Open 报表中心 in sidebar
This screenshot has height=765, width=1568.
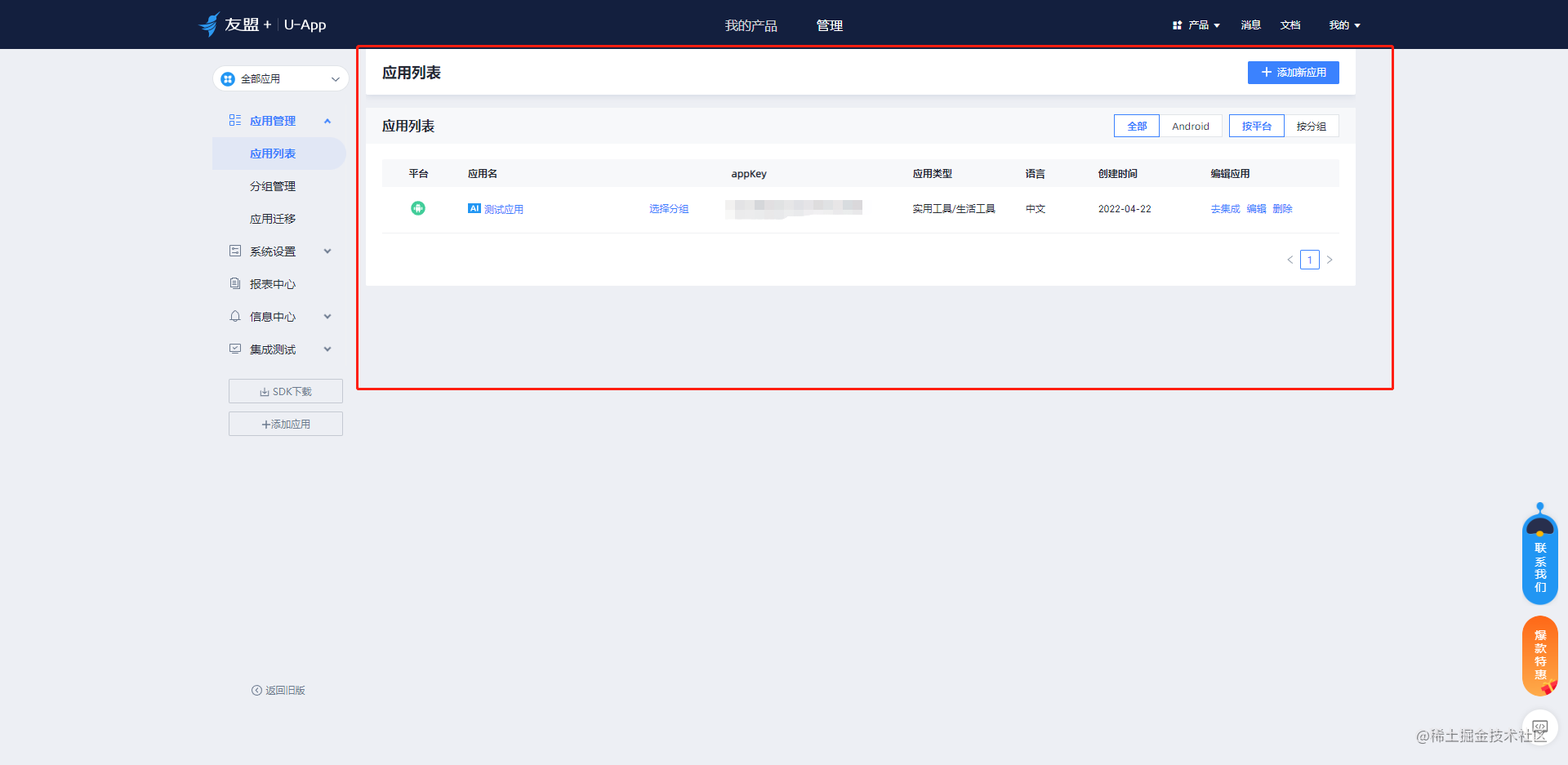tap(273, 284)
